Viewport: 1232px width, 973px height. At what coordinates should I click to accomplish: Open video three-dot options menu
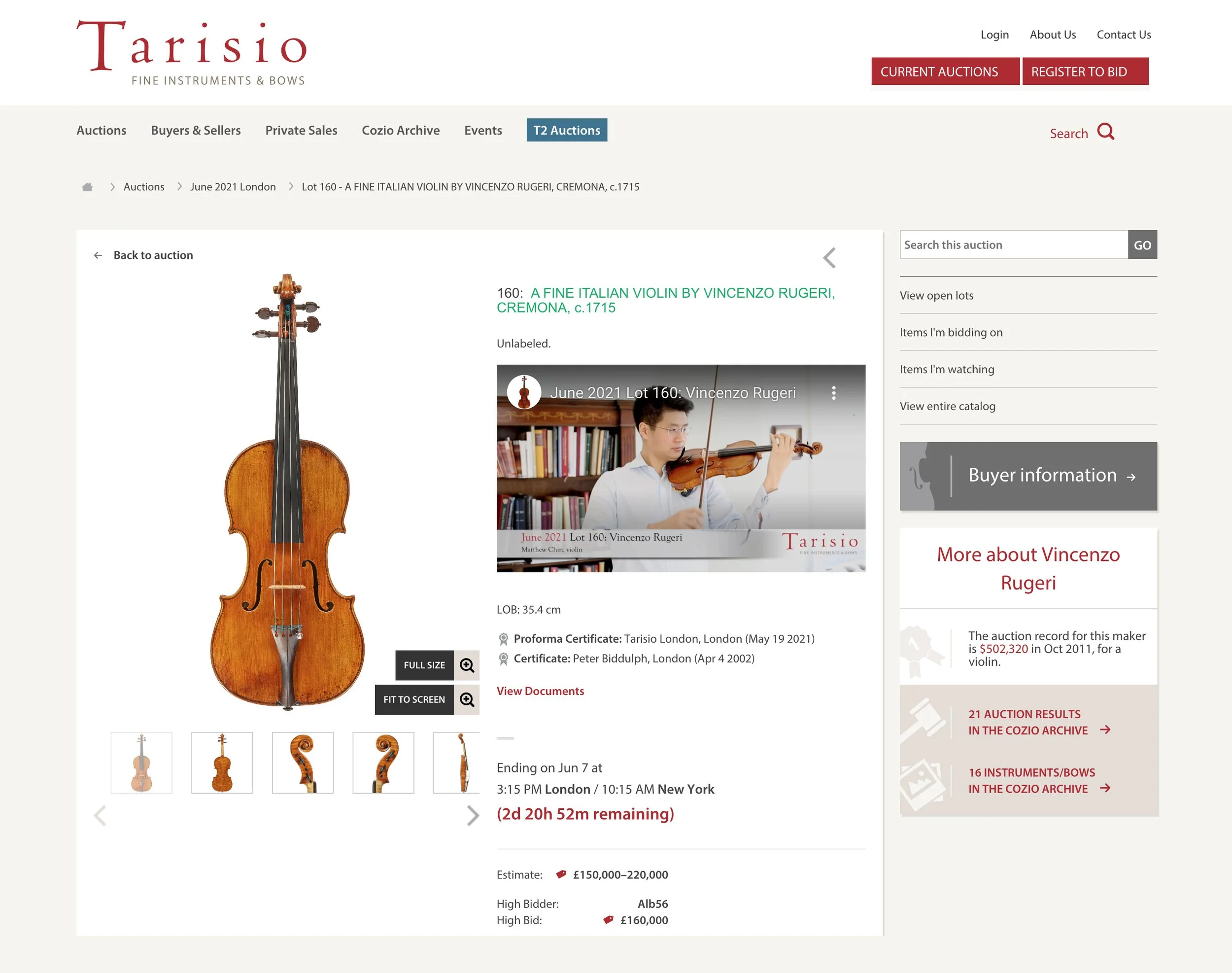coord(834,392)
